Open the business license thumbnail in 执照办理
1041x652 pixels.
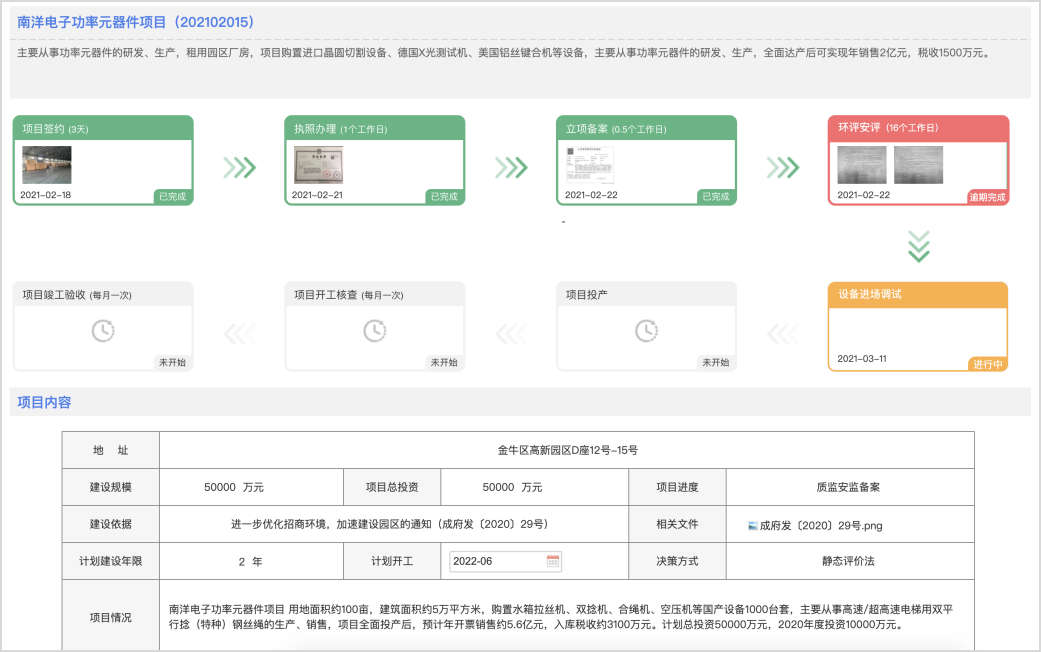(318, 165)
